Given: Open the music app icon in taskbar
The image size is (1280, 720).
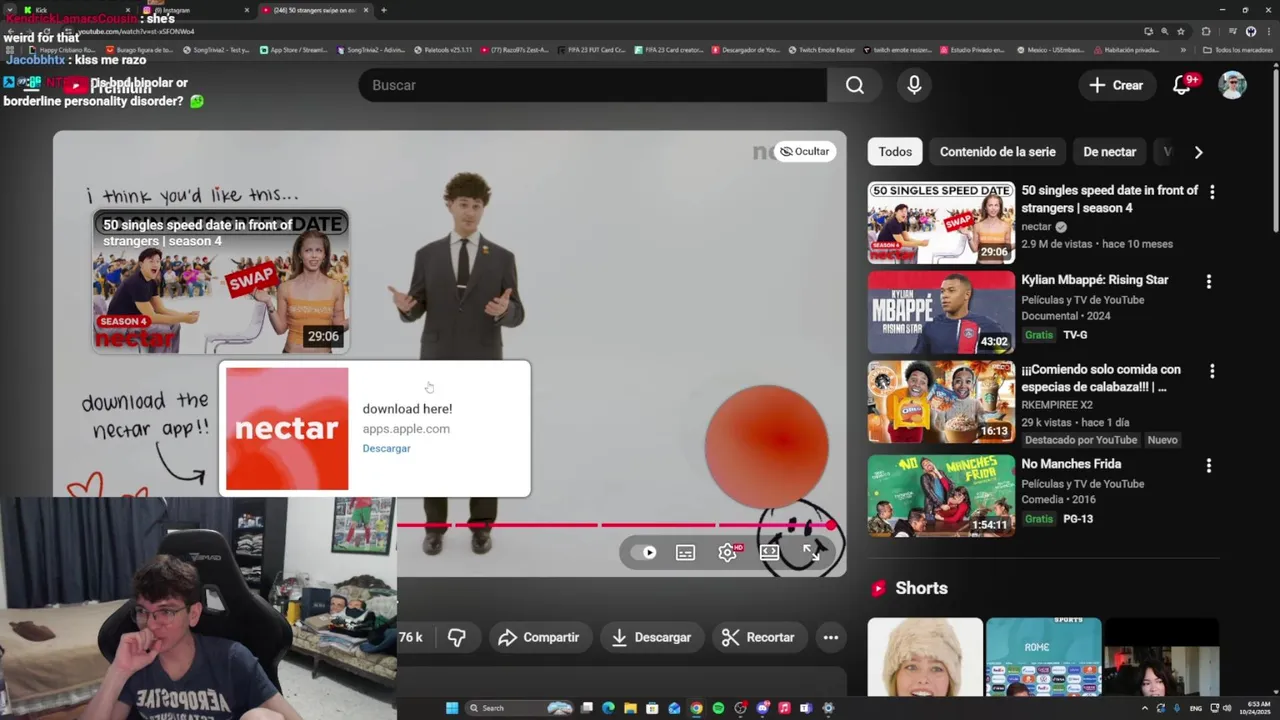Looking at the screenshot, I should (784, 708).
